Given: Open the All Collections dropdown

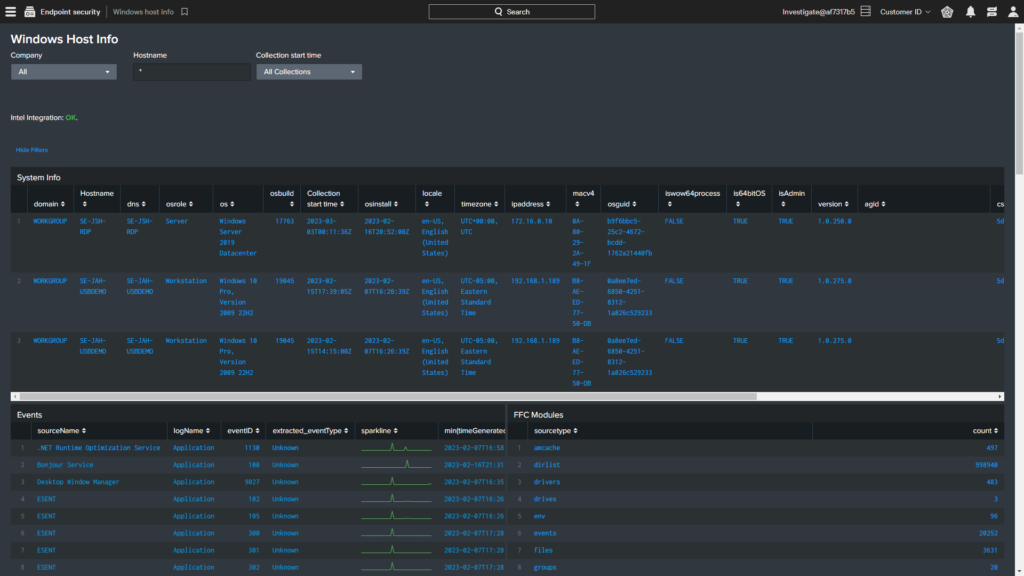Looking at the screenshot, I should pyautogui.click(x=309, y=72).
